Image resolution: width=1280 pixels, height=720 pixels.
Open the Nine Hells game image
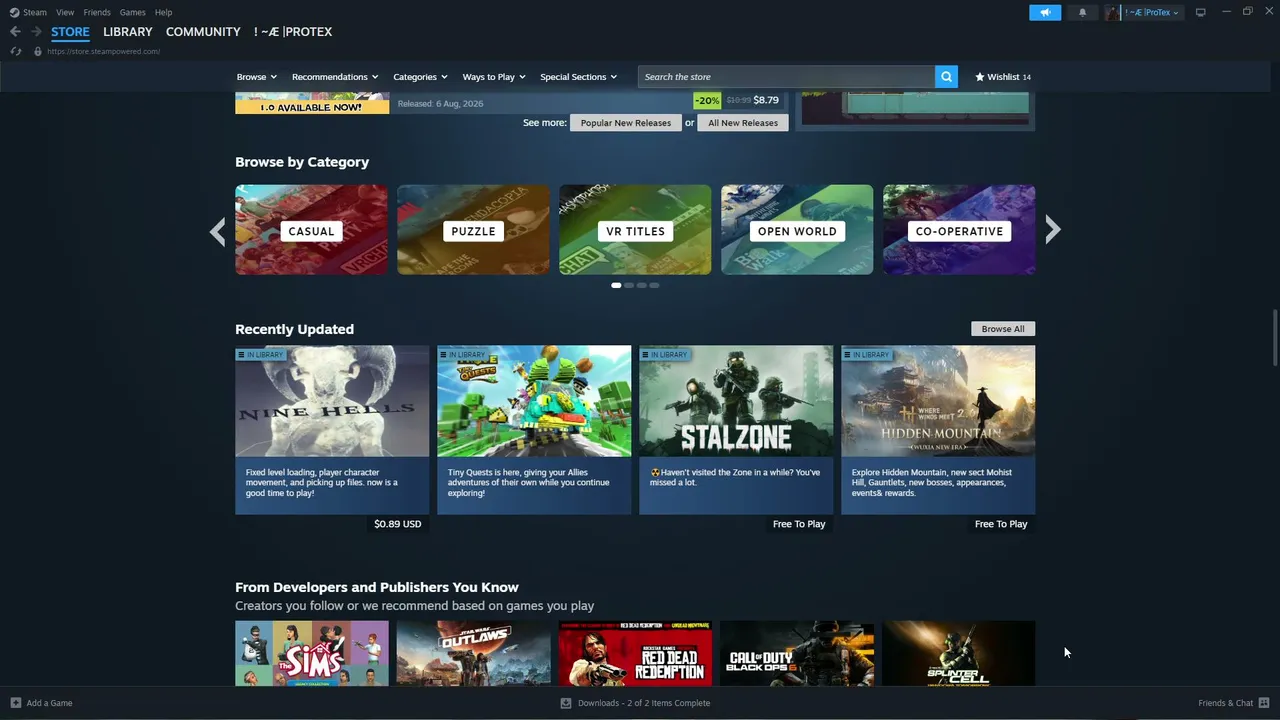point(332,401)
